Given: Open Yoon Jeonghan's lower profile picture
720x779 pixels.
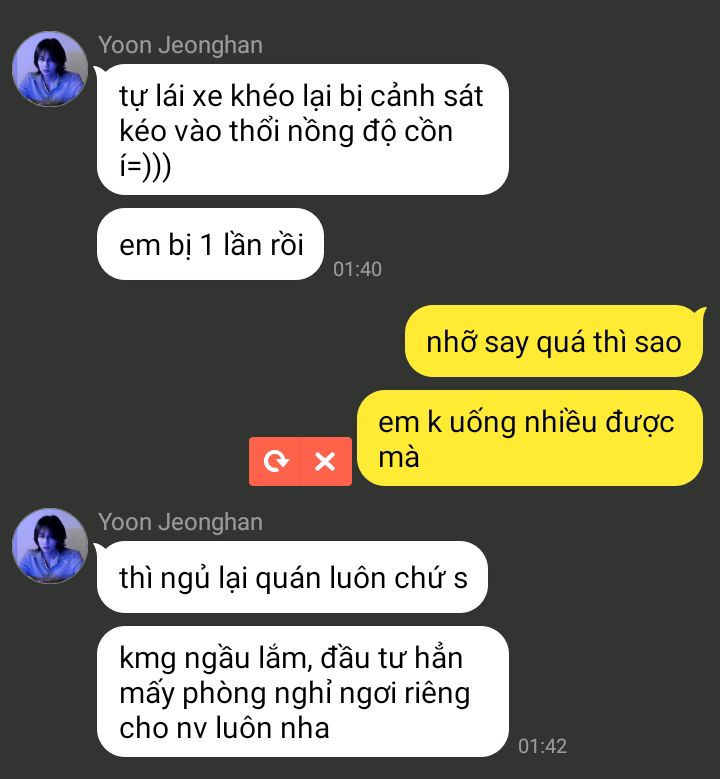Looking at the screenshot, I should coord(50,545).
